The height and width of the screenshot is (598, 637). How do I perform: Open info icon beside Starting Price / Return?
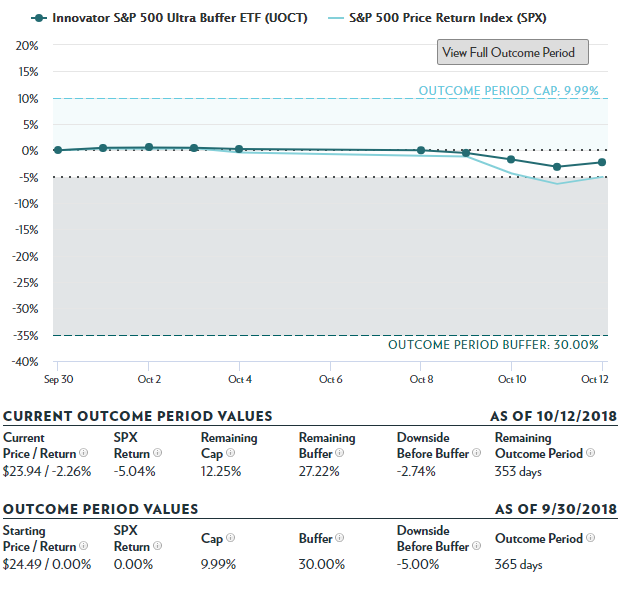[83, 546]
